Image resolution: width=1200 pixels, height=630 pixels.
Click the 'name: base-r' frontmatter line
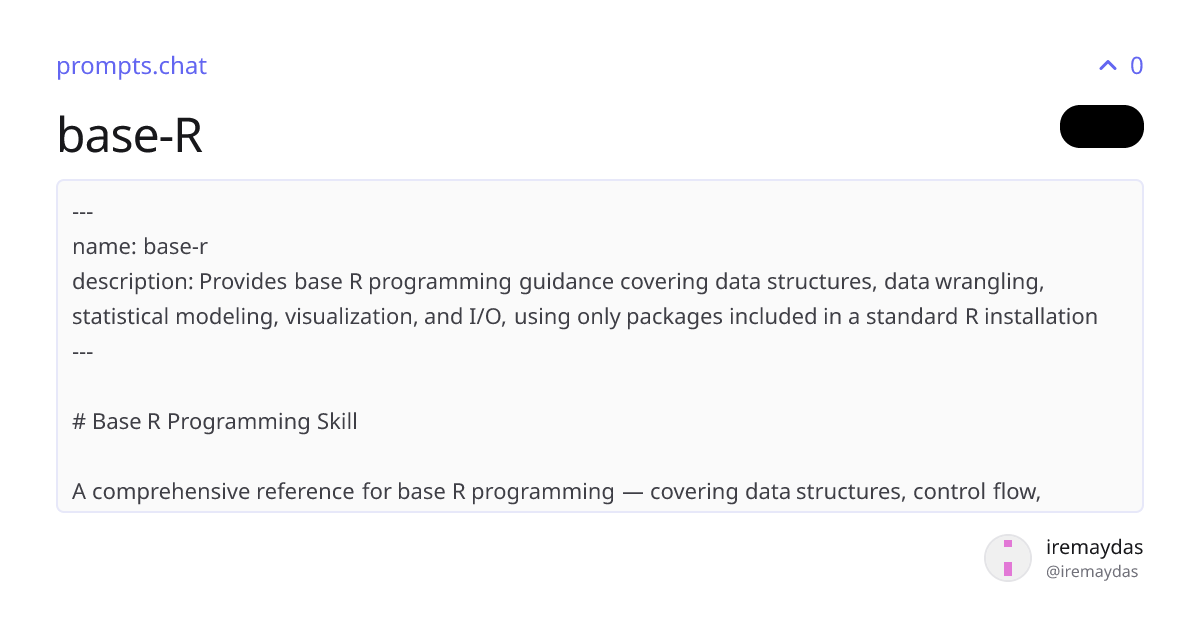pyautogui.click(x=140, y=246)
